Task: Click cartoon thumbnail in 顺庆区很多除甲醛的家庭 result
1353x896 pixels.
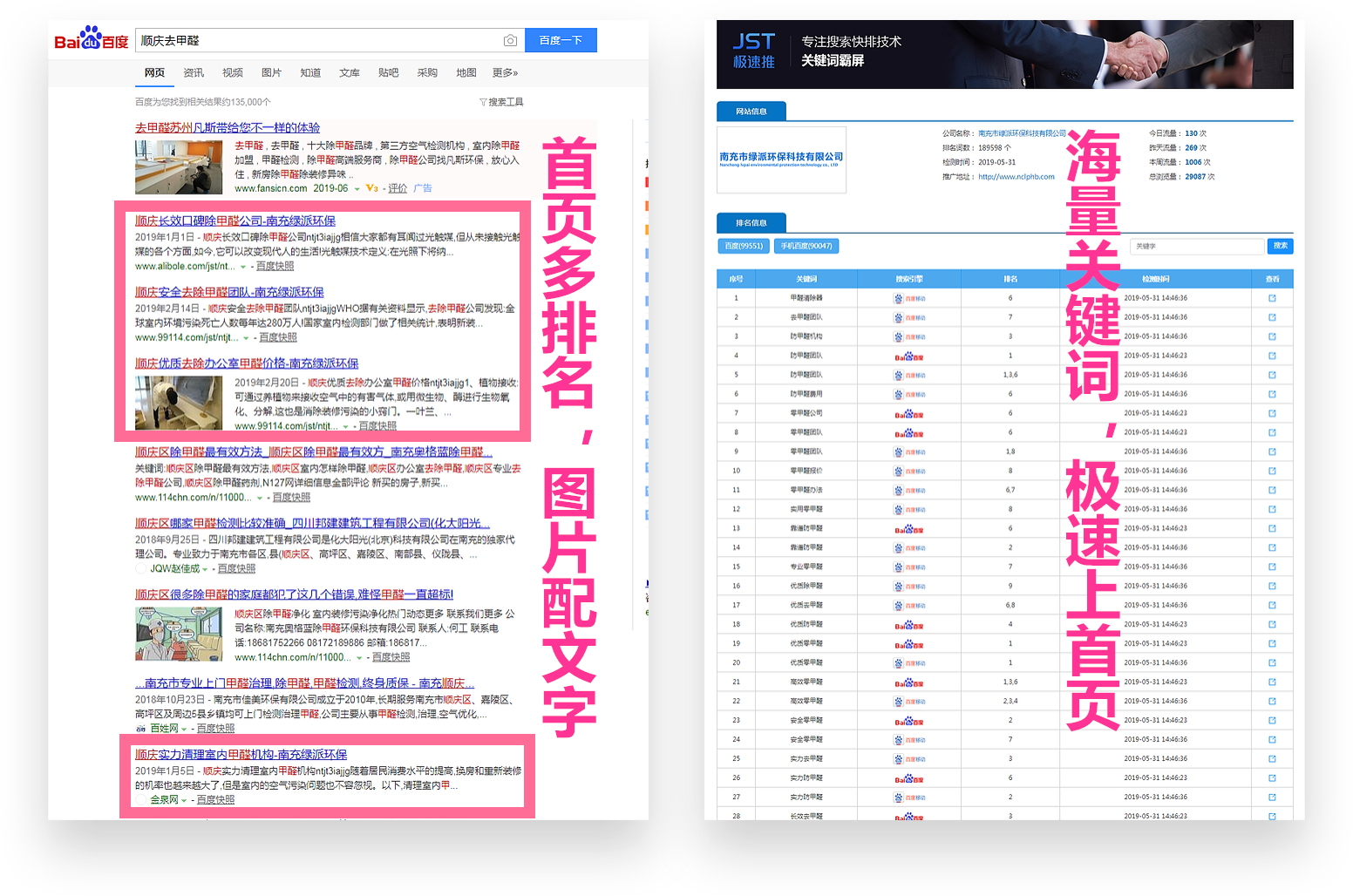Action: [x=179, y=635]
